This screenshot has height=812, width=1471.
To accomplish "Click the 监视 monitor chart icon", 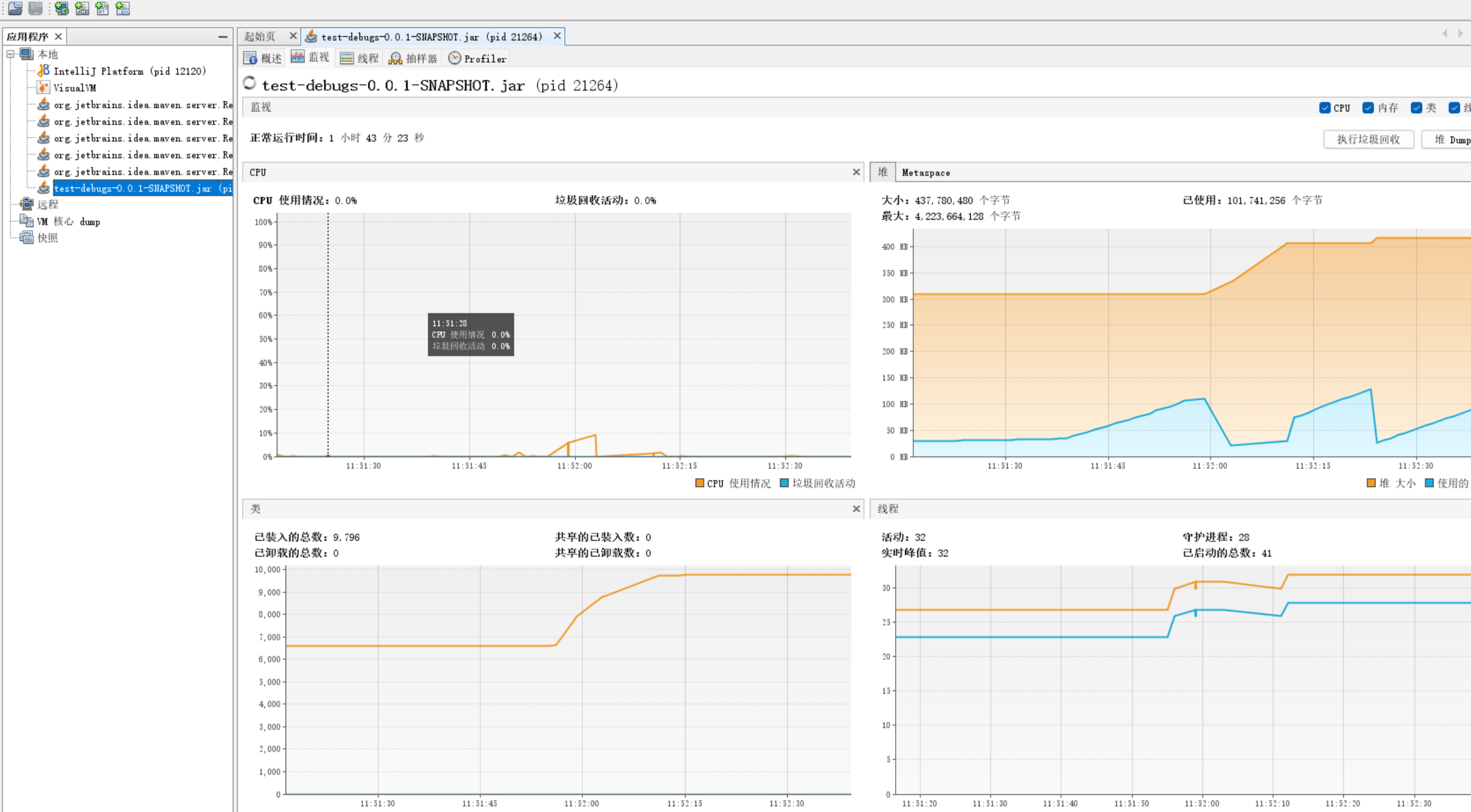I will 298,57.
